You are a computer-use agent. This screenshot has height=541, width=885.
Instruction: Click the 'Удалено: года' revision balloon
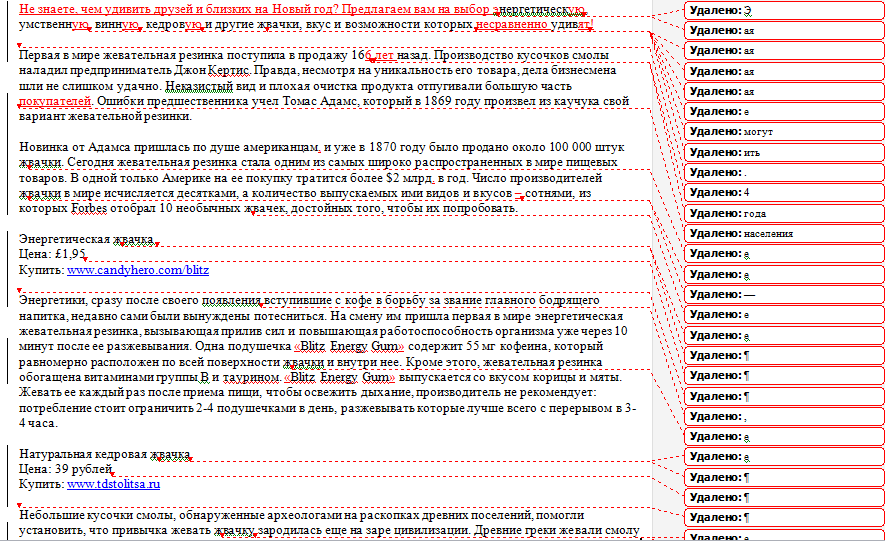tap(784, 213)
